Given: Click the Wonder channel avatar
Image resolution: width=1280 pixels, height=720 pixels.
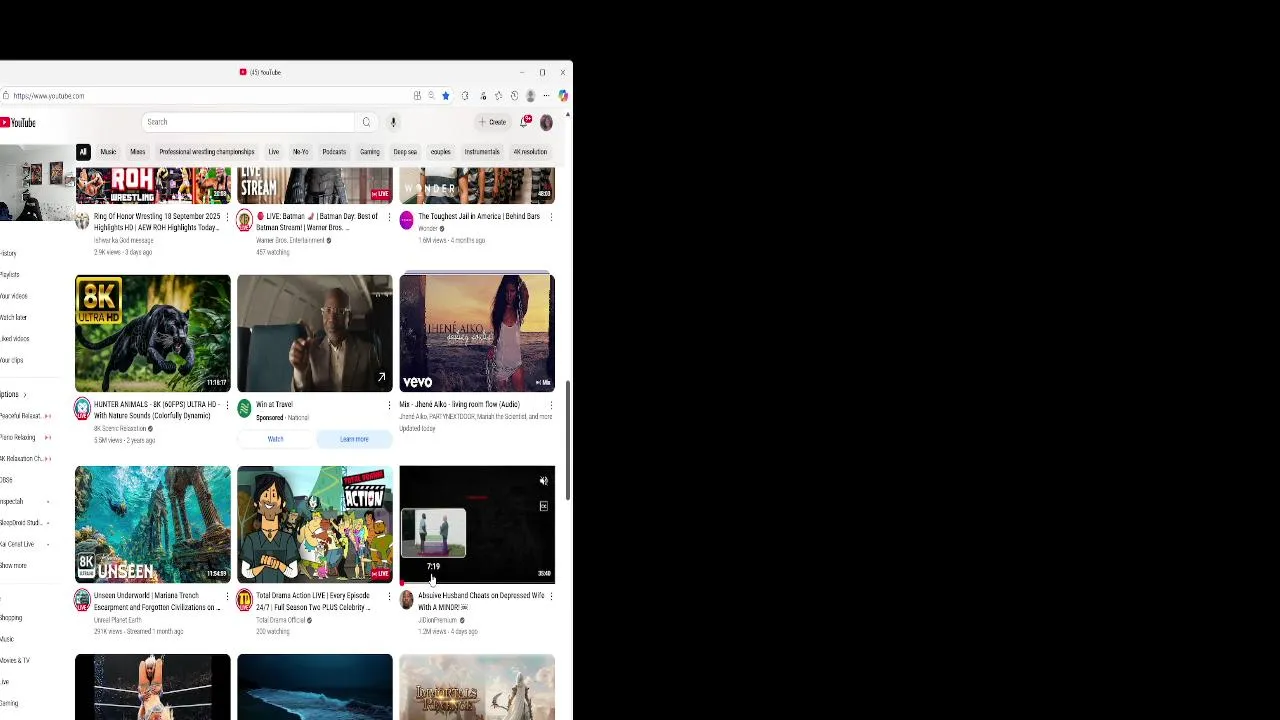Looking at the screenshot, I should (406, 221).
